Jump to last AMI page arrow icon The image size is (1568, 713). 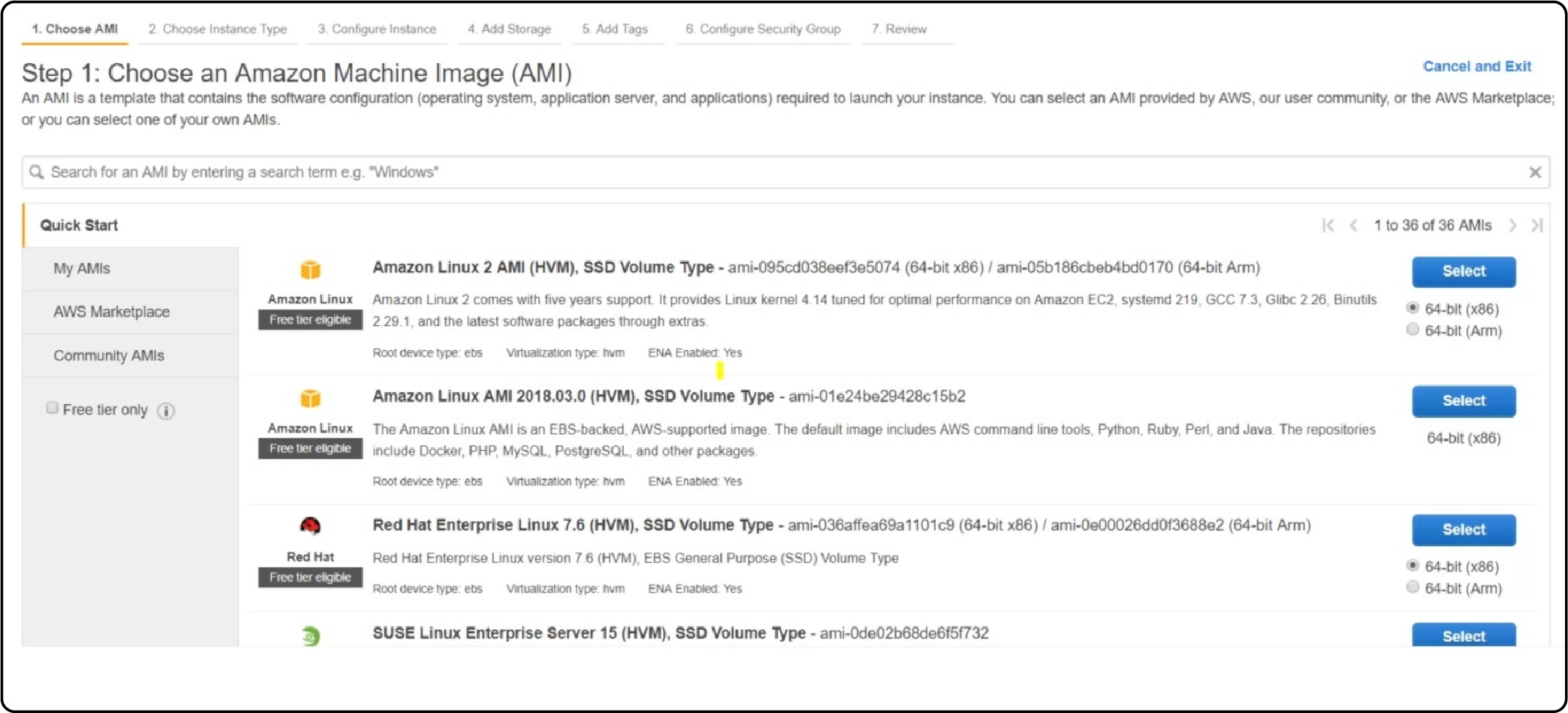[1537, 225]
